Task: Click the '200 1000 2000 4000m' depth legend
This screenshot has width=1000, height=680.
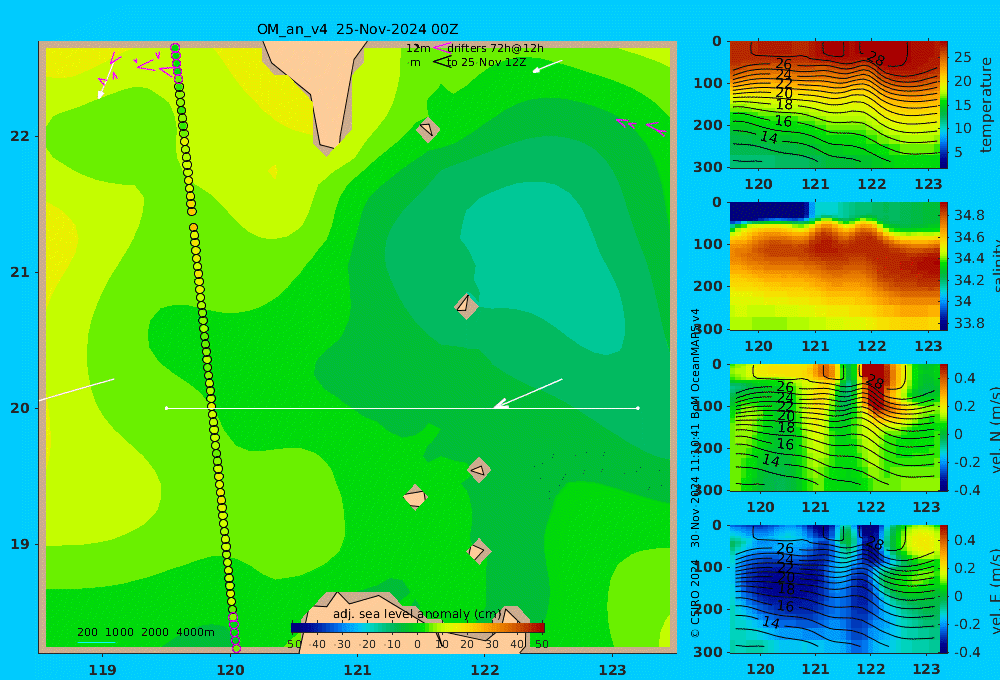Action: pos(146,632)
